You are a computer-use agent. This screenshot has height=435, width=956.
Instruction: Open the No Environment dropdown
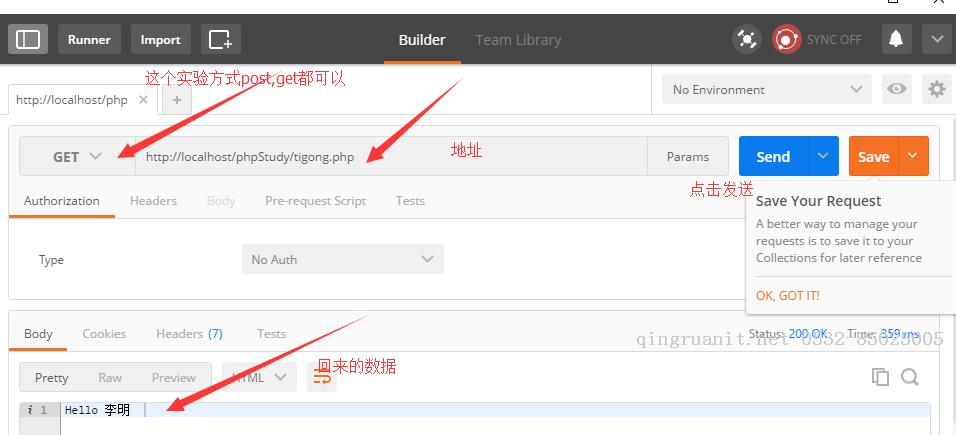767,90
